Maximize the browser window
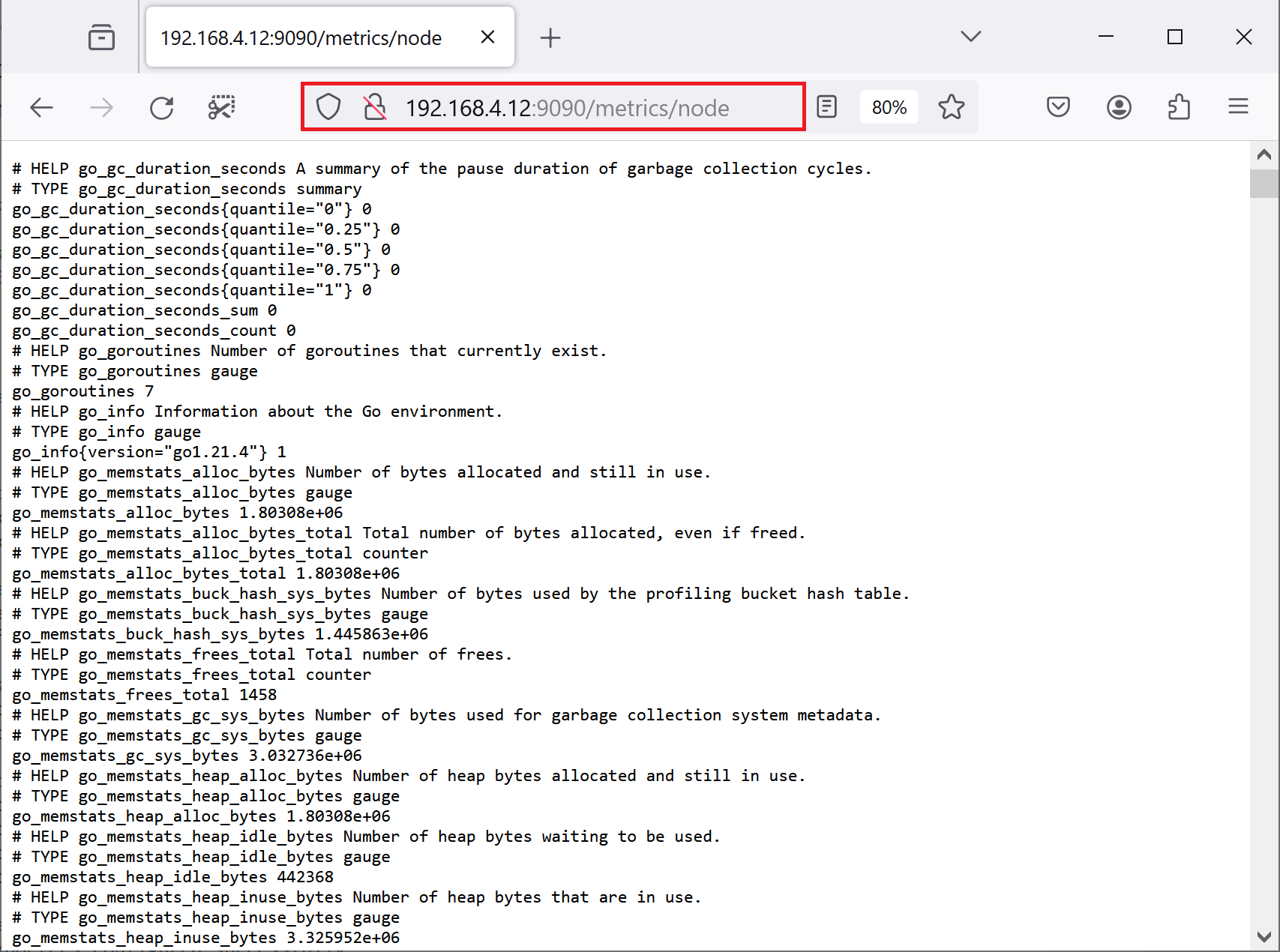Viewport: 1280px width, 952px height. 1175,37
